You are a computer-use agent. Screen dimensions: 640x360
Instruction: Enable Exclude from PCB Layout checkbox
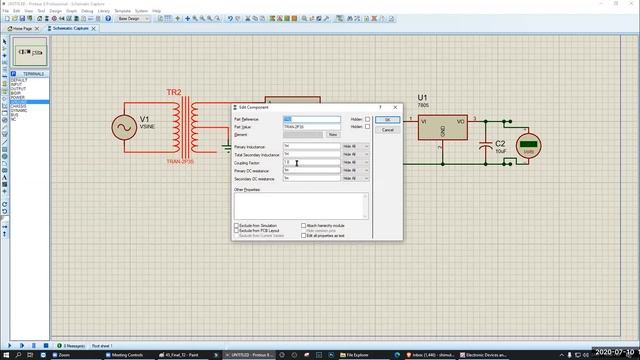pyautogui.click(x=236, y=231)
